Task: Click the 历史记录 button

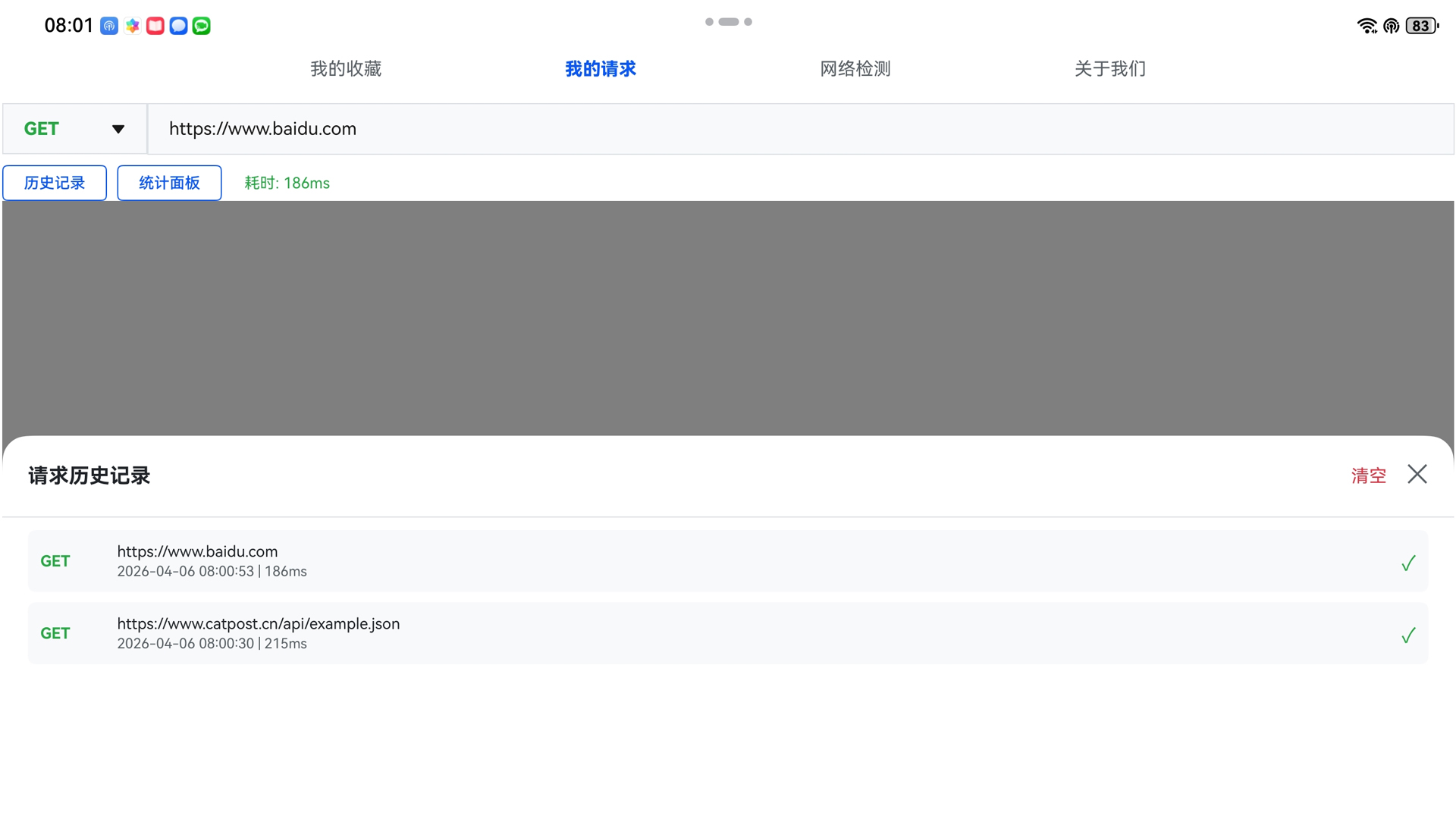Action: tap(54, 183)
